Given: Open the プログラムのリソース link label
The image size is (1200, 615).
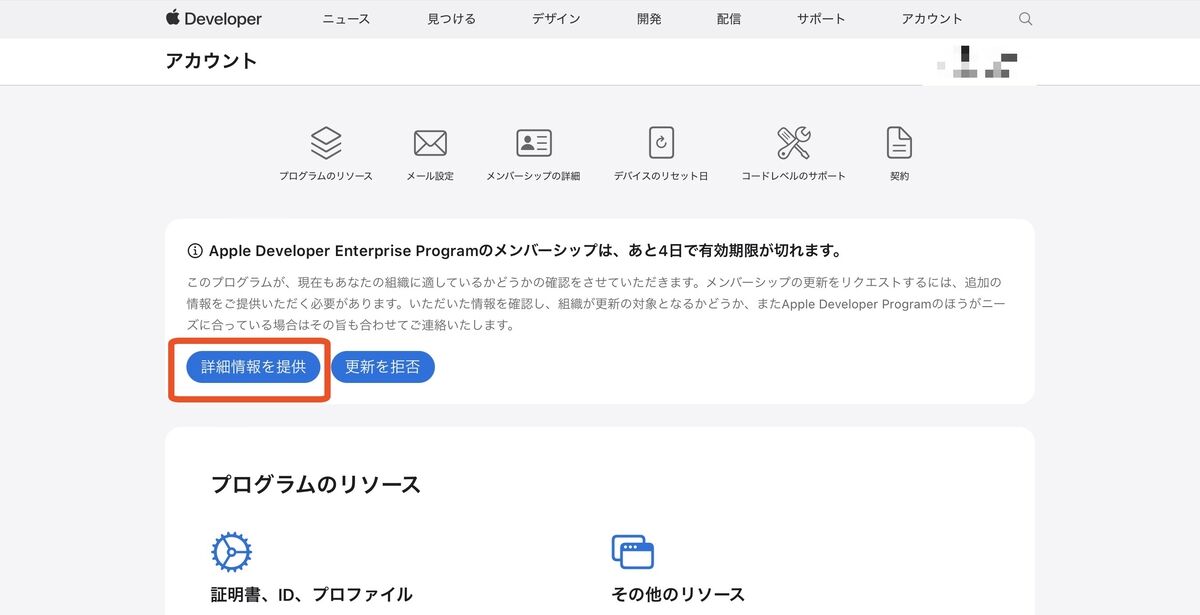Looking at the screenshot, I should 326,176.
